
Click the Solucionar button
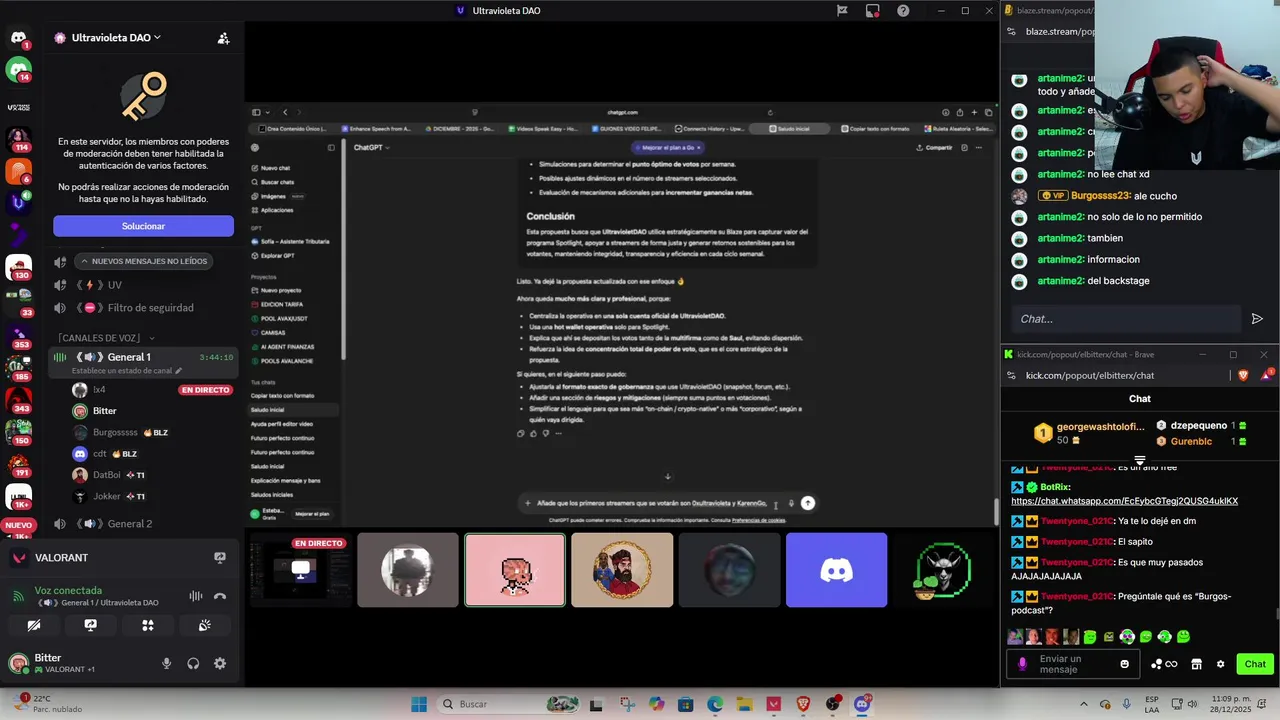pos(143,226)
